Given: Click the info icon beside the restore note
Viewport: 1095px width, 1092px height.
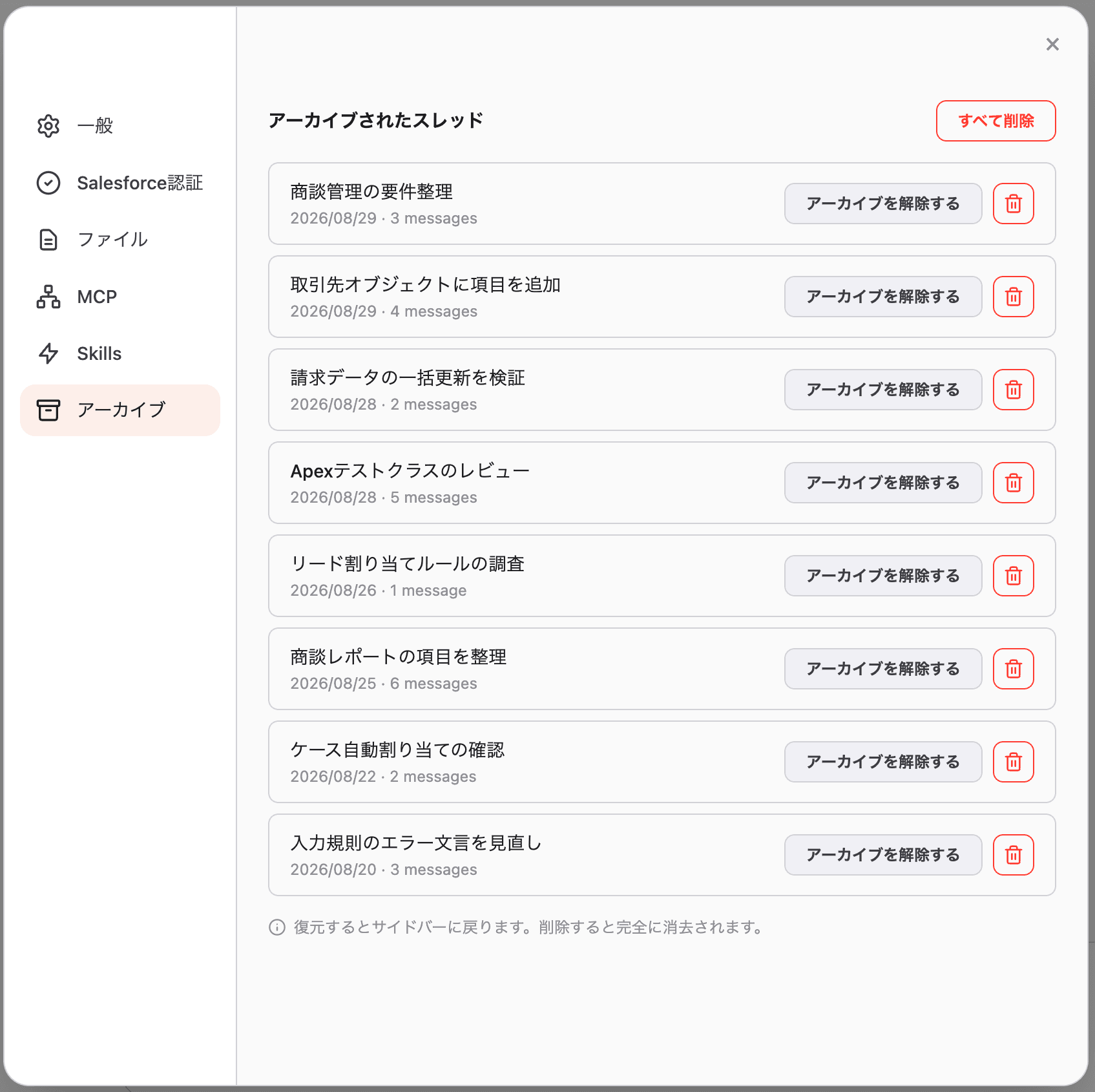Looking at the screenshot, I should [277, 927].
